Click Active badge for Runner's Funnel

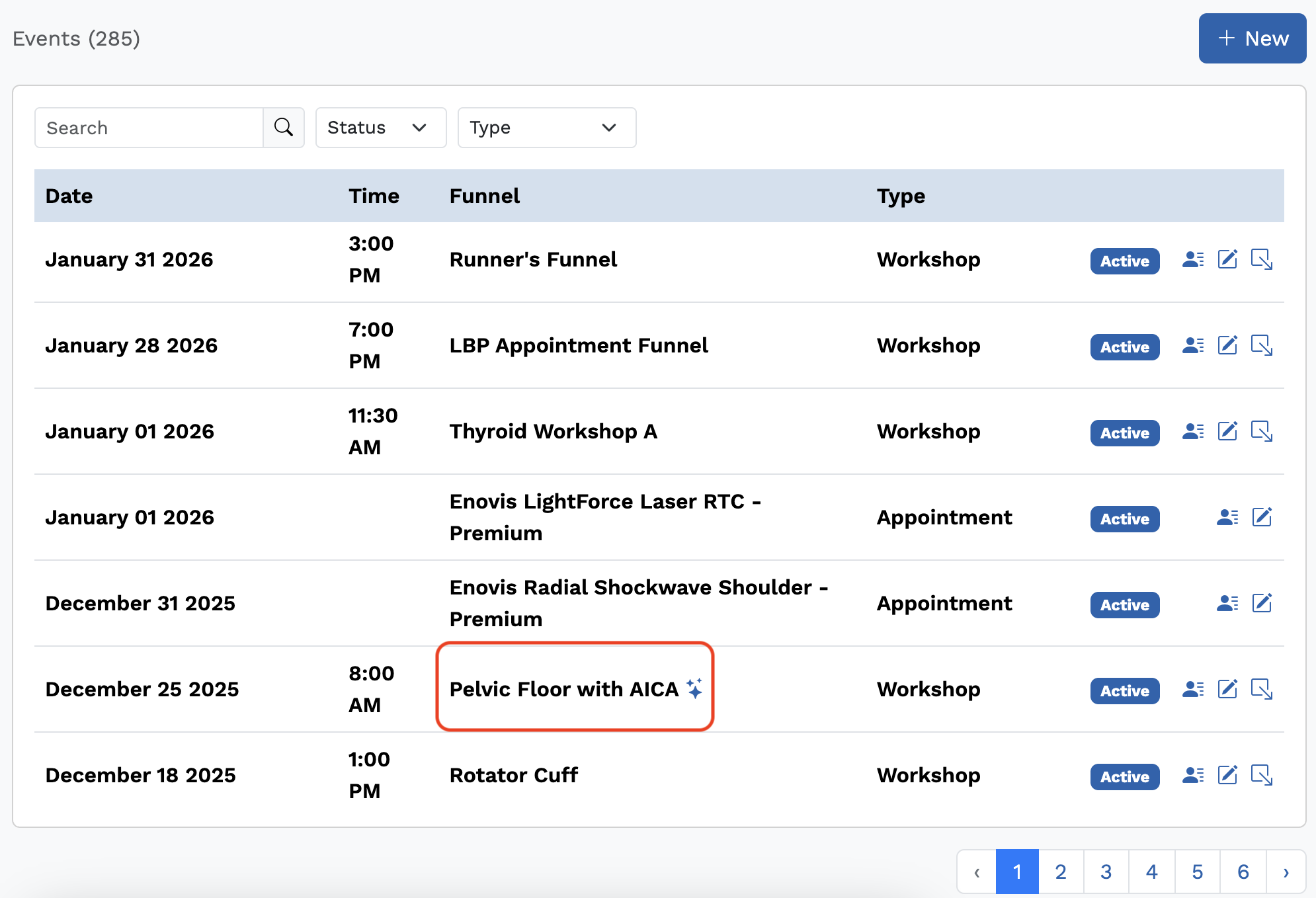(1124, 261)
